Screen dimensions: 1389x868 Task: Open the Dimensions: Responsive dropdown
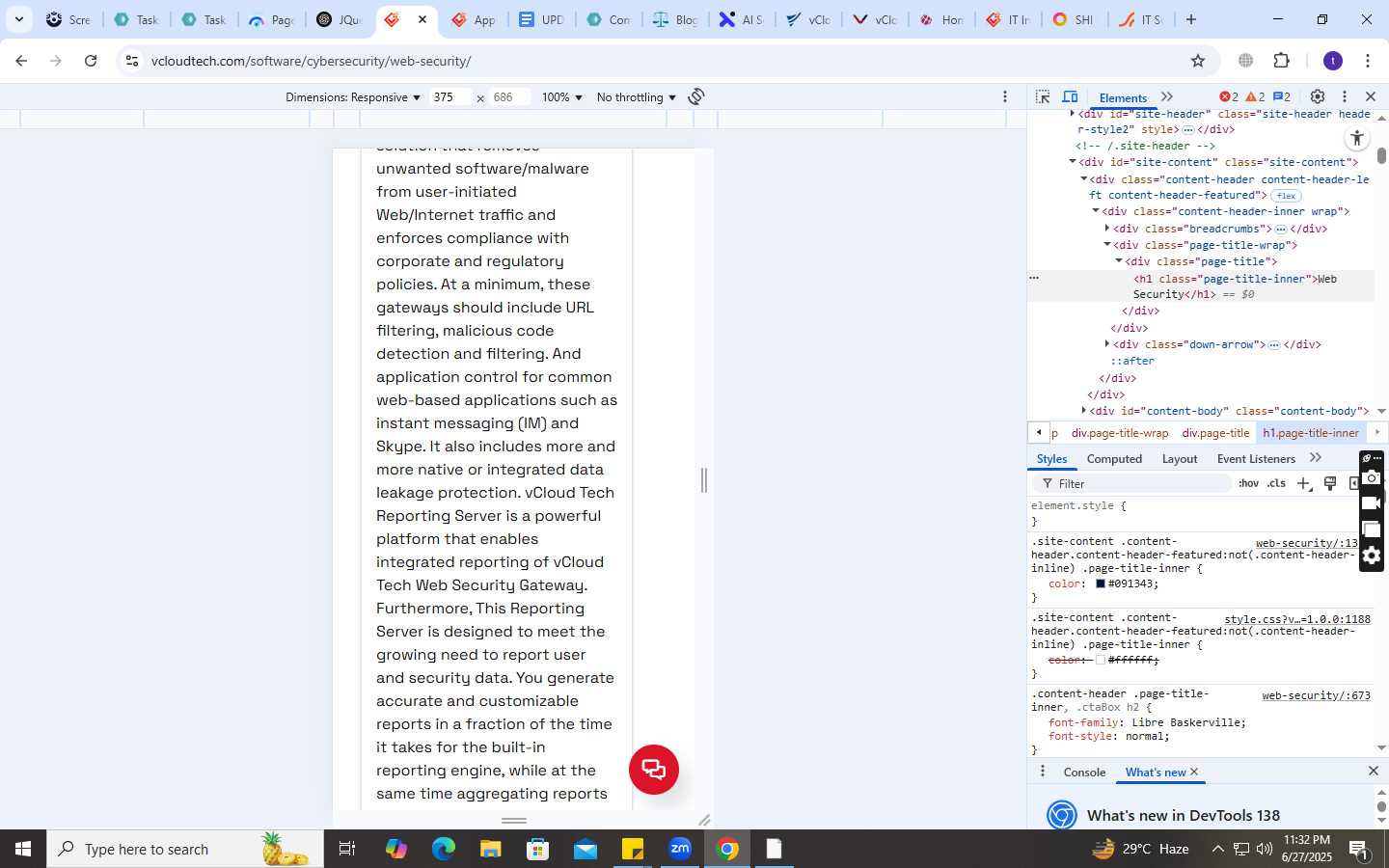click(353, 97)
